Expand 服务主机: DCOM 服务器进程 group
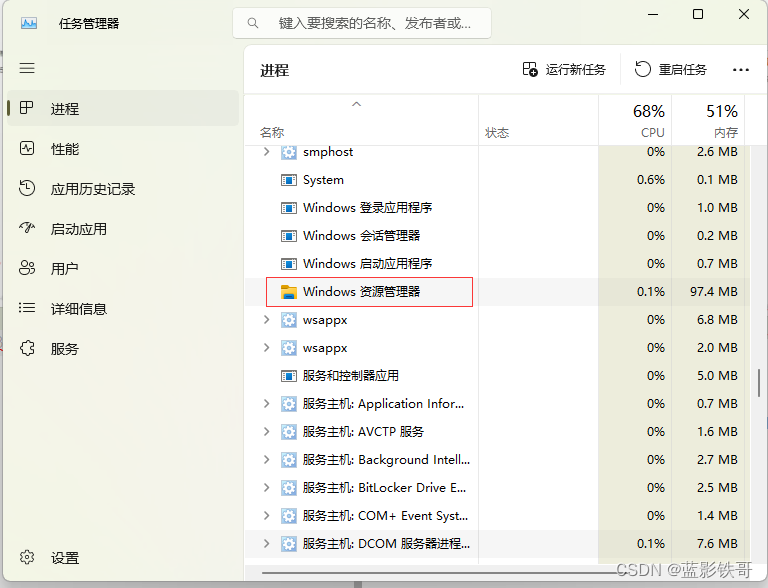This screenshot has width=768, height=588. (266, 543)
